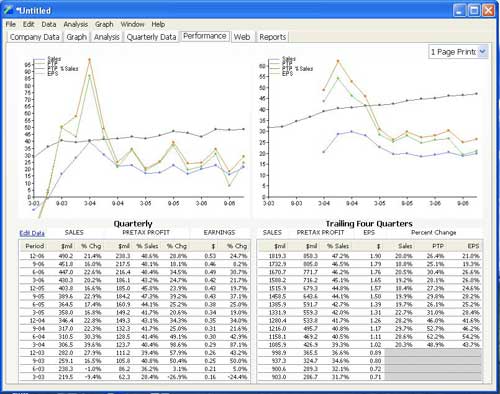The width and height of the screenshot is (500, 394).
Task: Select the 6-03 period row
Action: point(135,369)
